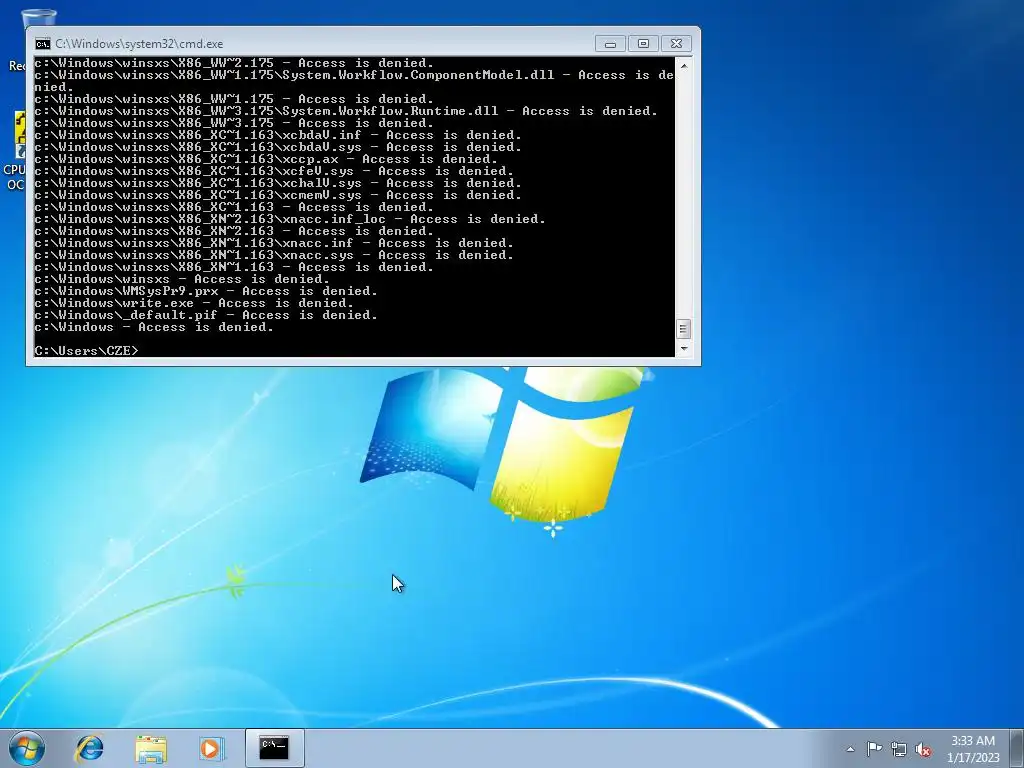Image resolution: width=1024 pixels, height=768 pixels.
Task: Click the Show desktop strip
Action: click(1017, 748)
